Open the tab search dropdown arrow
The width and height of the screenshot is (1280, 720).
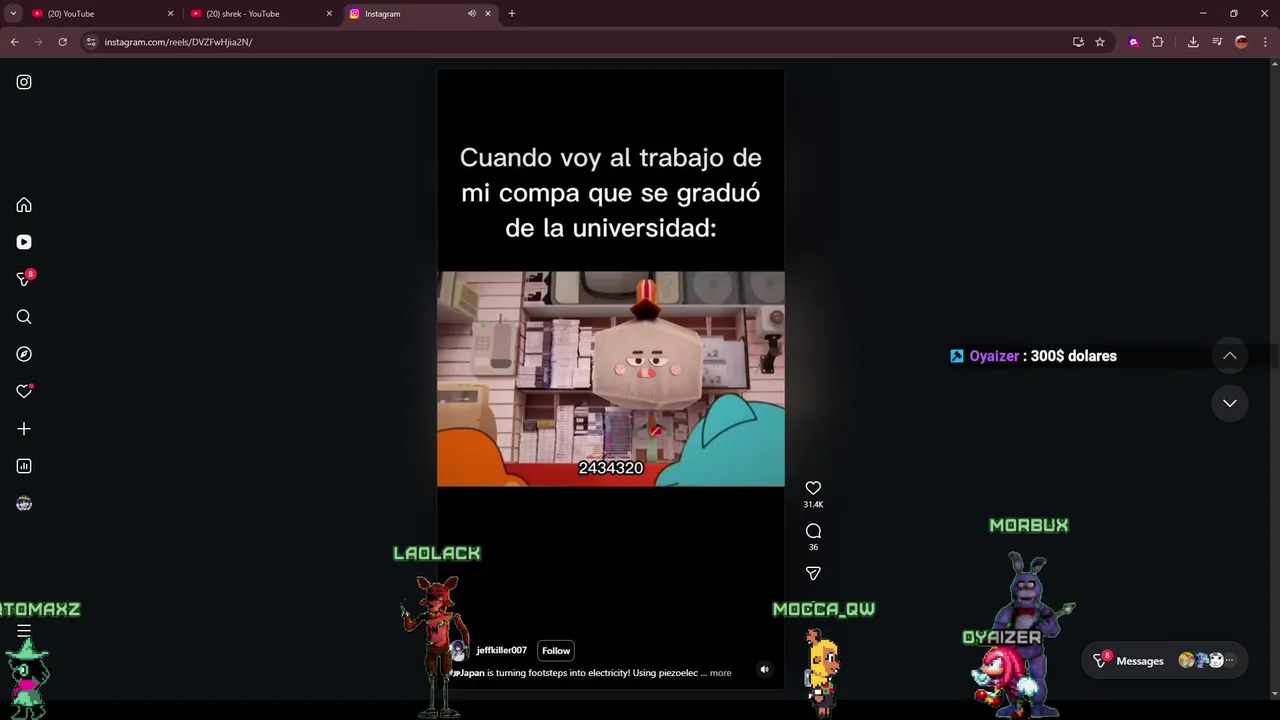[13, 14]
